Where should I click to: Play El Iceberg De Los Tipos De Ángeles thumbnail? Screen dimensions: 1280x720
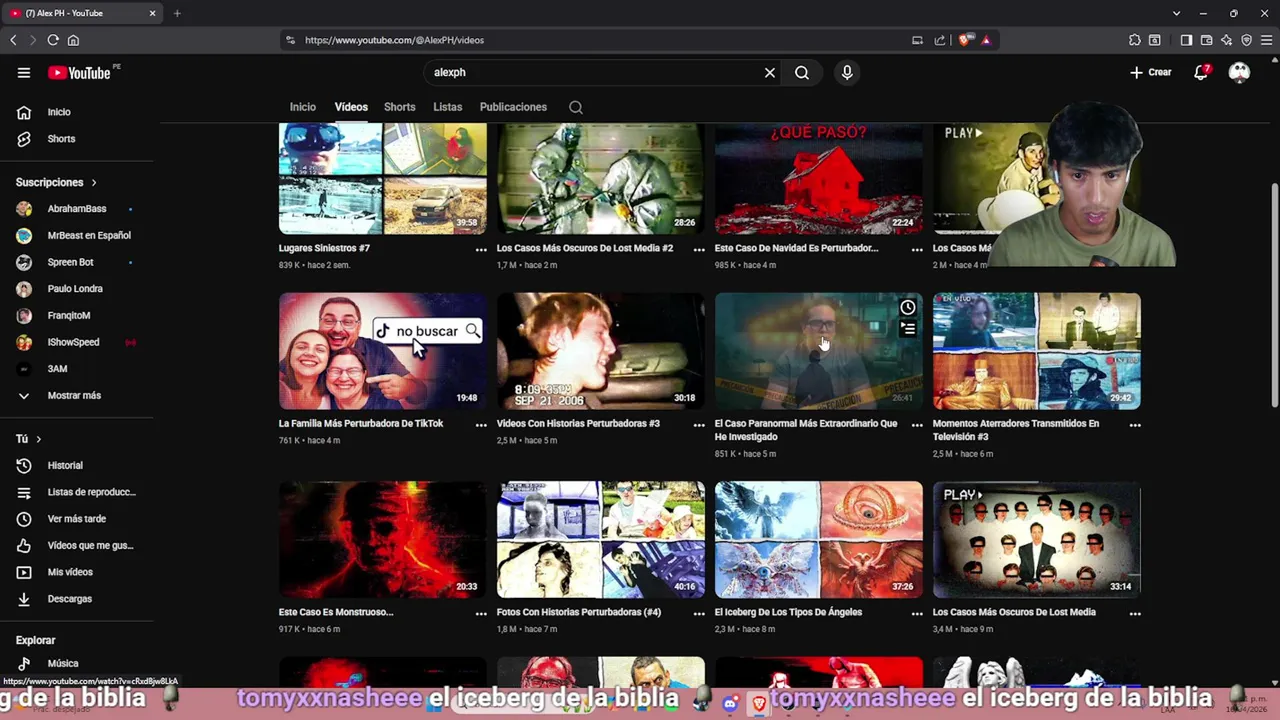pyautogui.click(x=819, y=540)
